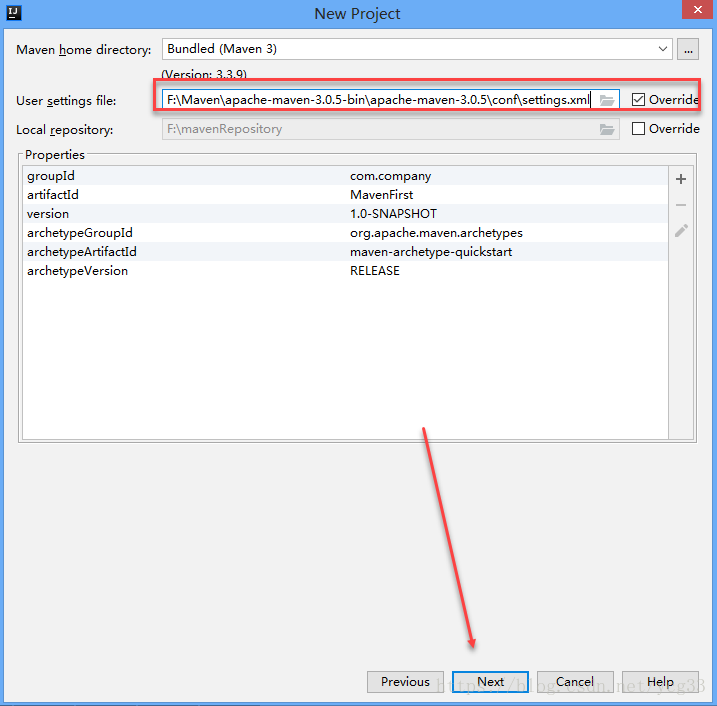
Task: Click the RELEASE value
Action: [375, 271]
